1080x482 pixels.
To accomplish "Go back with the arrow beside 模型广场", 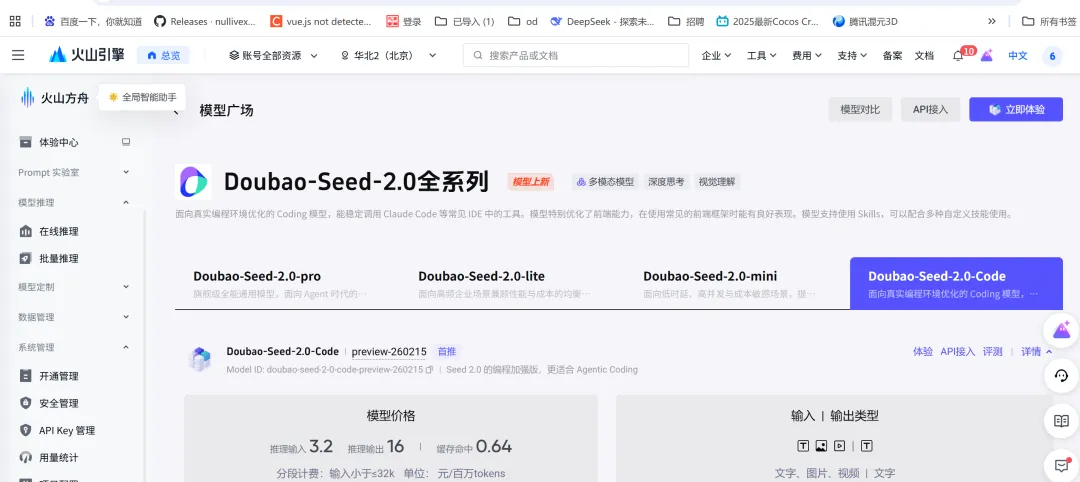I will pos(175,111).
